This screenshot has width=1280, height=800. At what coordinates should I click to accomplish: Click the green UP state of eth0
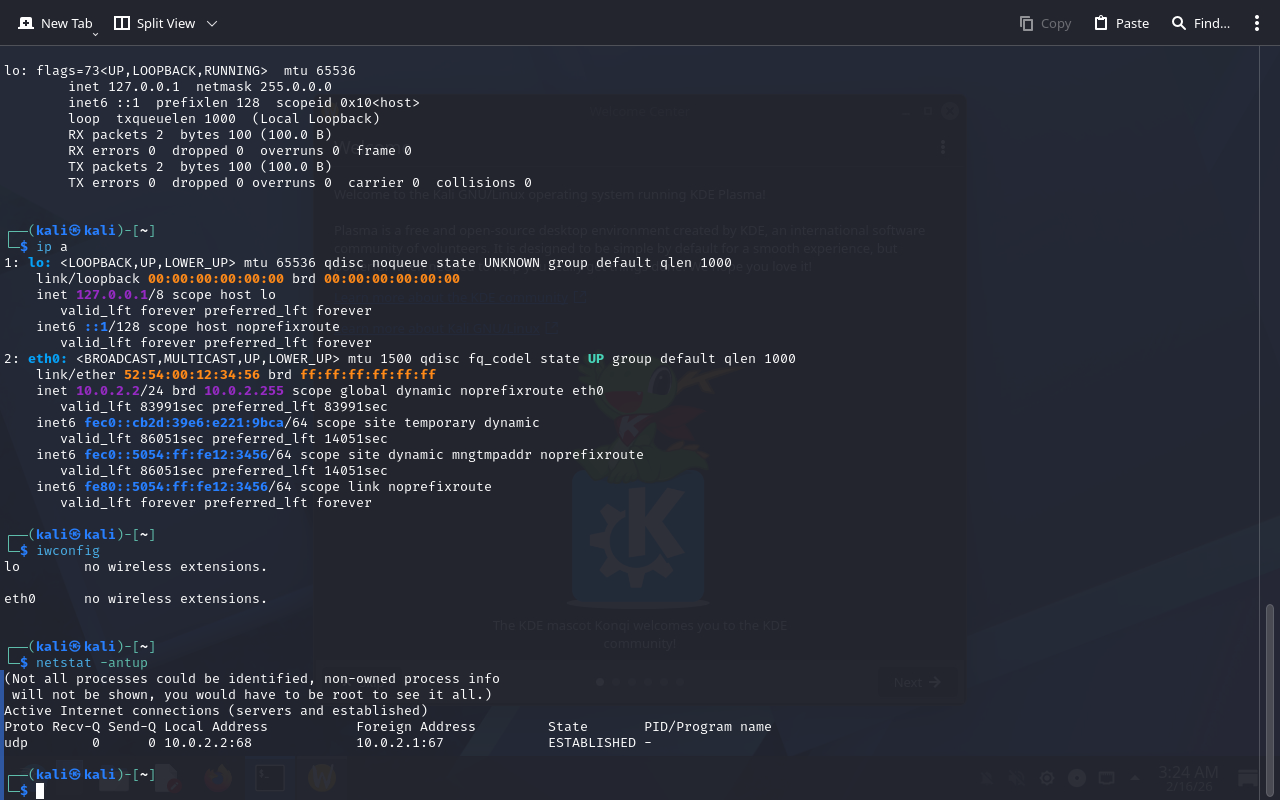pyautogui.click(x=596, y=358)
